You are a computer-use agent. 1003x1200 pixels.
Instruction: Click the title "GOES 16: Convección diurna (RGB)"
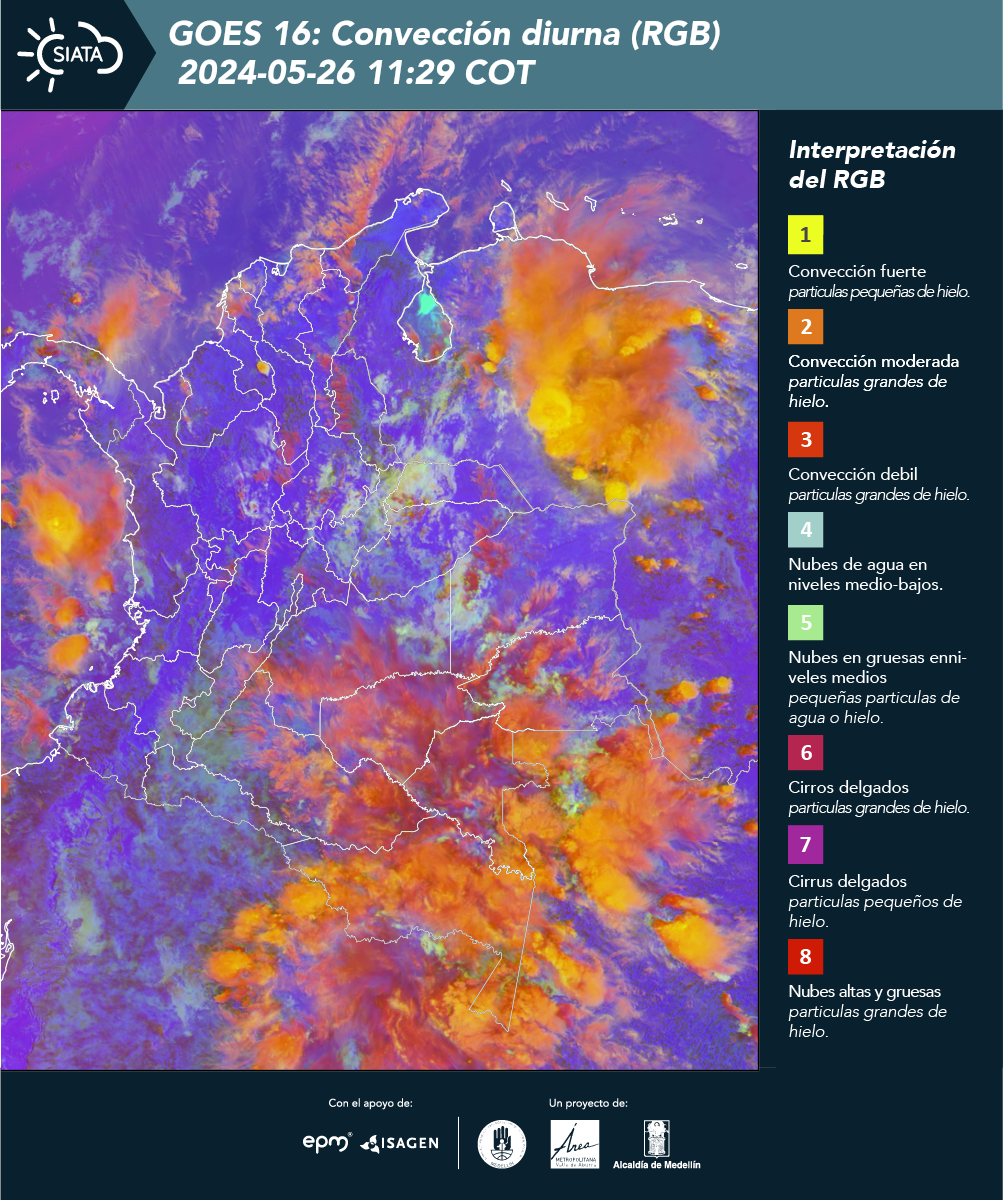(445, 34)
